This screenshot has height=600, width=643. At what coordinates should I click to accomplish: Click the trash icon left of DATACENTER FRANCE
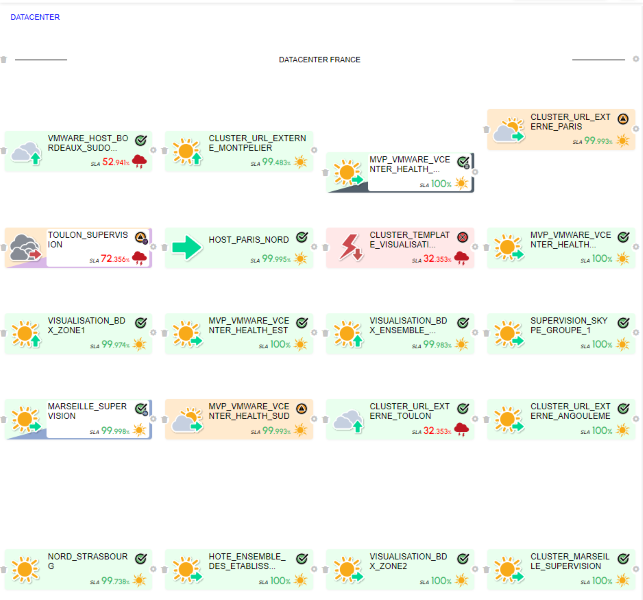4,60
